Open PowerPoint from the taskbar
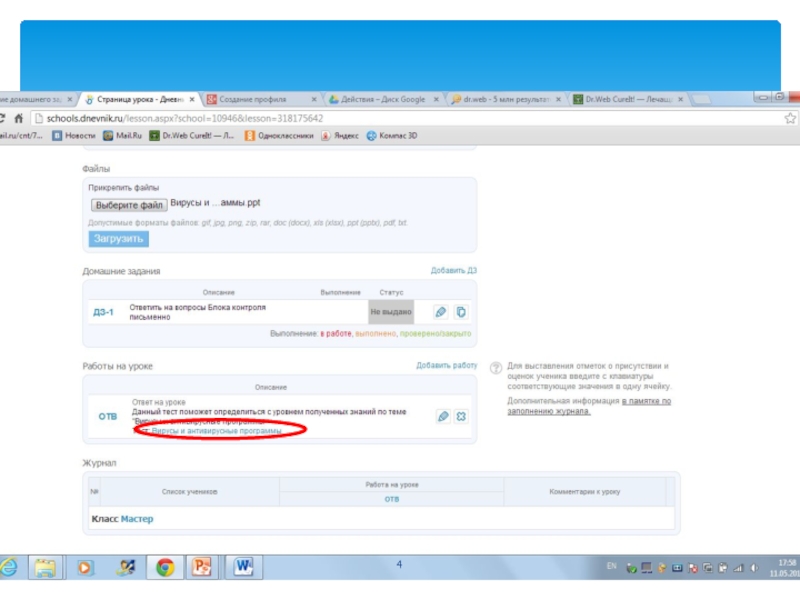This screenshot has width=800, height=600. (203, 567)
